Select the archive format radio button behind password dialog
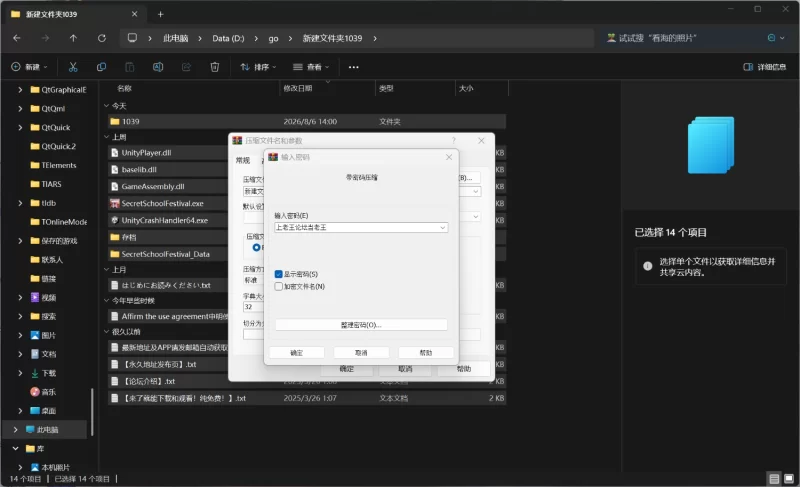The image size is (800, 487). tap(256, 247)
